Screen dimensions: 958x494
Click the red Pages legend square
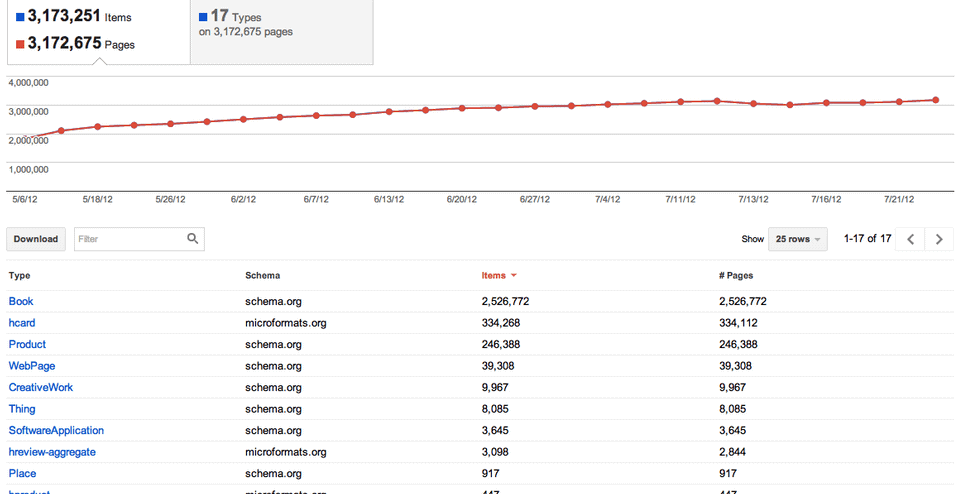click(20, 44)
